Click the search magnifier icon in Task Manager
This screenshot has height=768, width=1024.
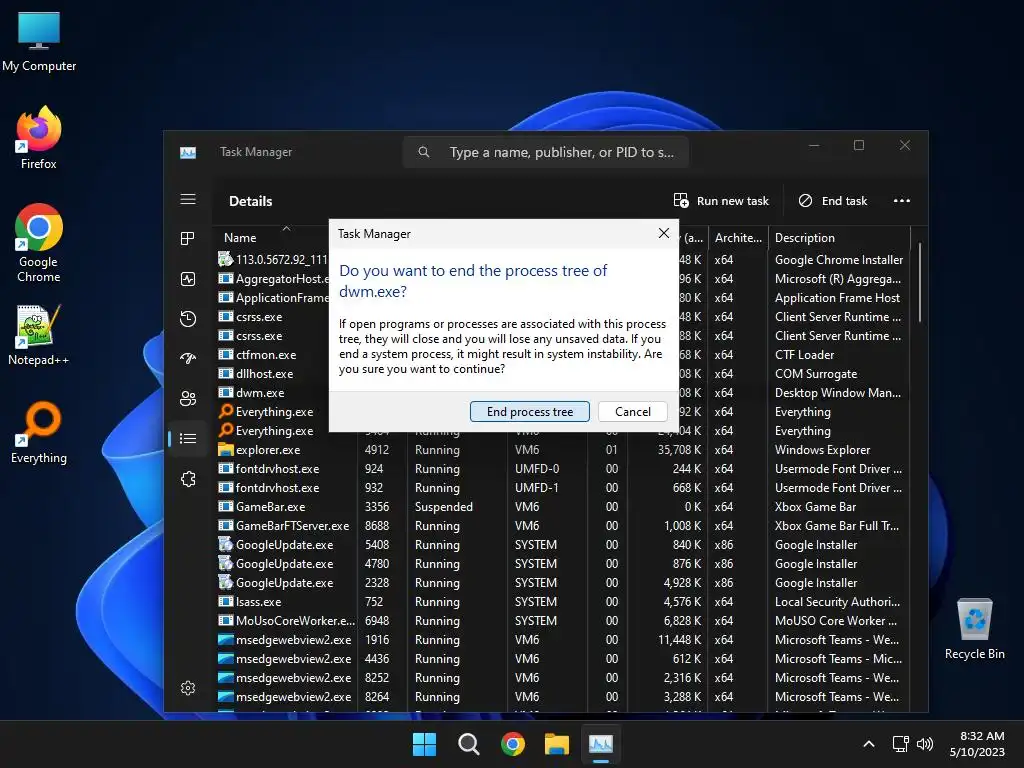pyautogui.click(x=424, y=152)
